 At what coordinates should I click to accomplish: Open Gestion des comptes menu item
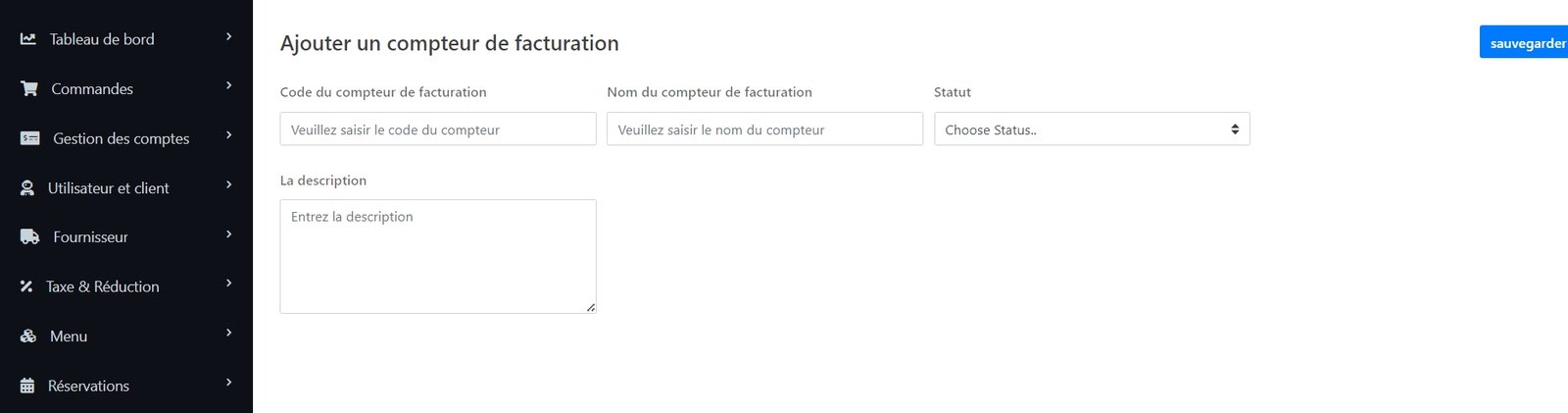pos(121,138)
